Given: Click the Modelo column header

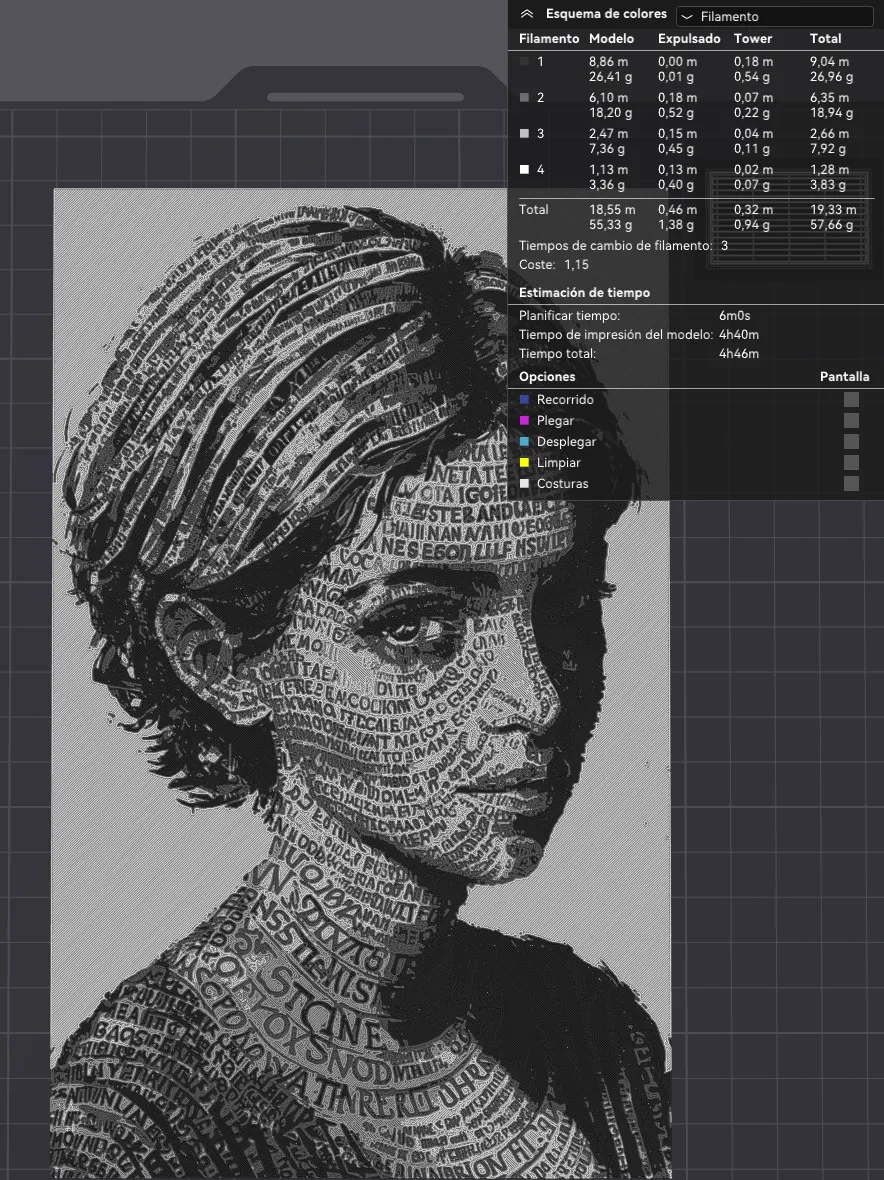Looking at the screenshot, I should [611, 38].
